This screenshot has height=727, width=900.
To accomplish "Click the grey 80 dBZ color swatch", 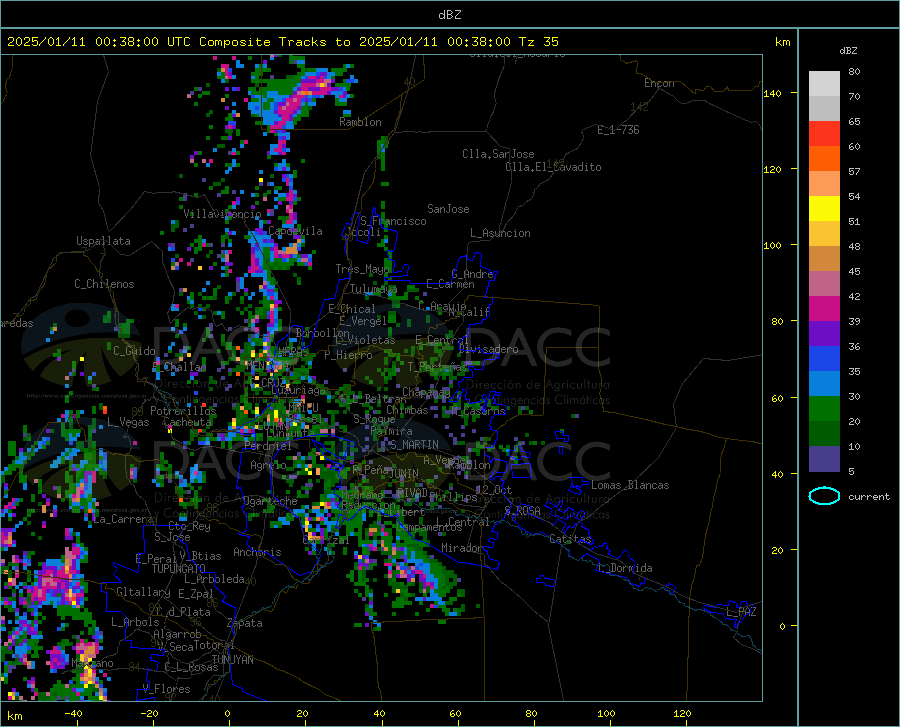I will [x=824, y=84].
